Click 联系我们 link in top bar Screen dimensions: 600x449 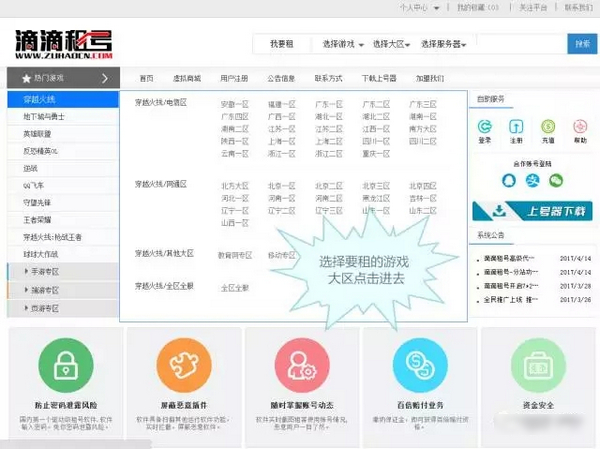[579, 7]
